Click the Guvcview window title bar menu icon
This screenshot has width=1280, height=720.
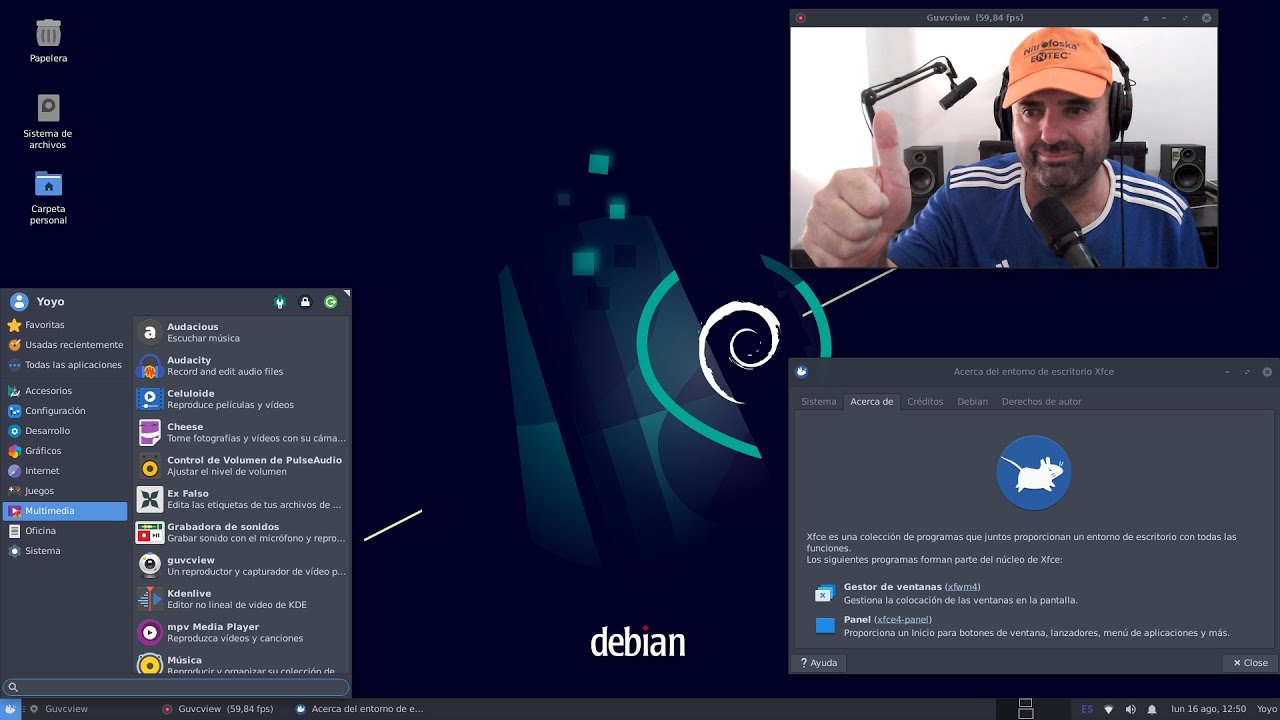[801, 18]
